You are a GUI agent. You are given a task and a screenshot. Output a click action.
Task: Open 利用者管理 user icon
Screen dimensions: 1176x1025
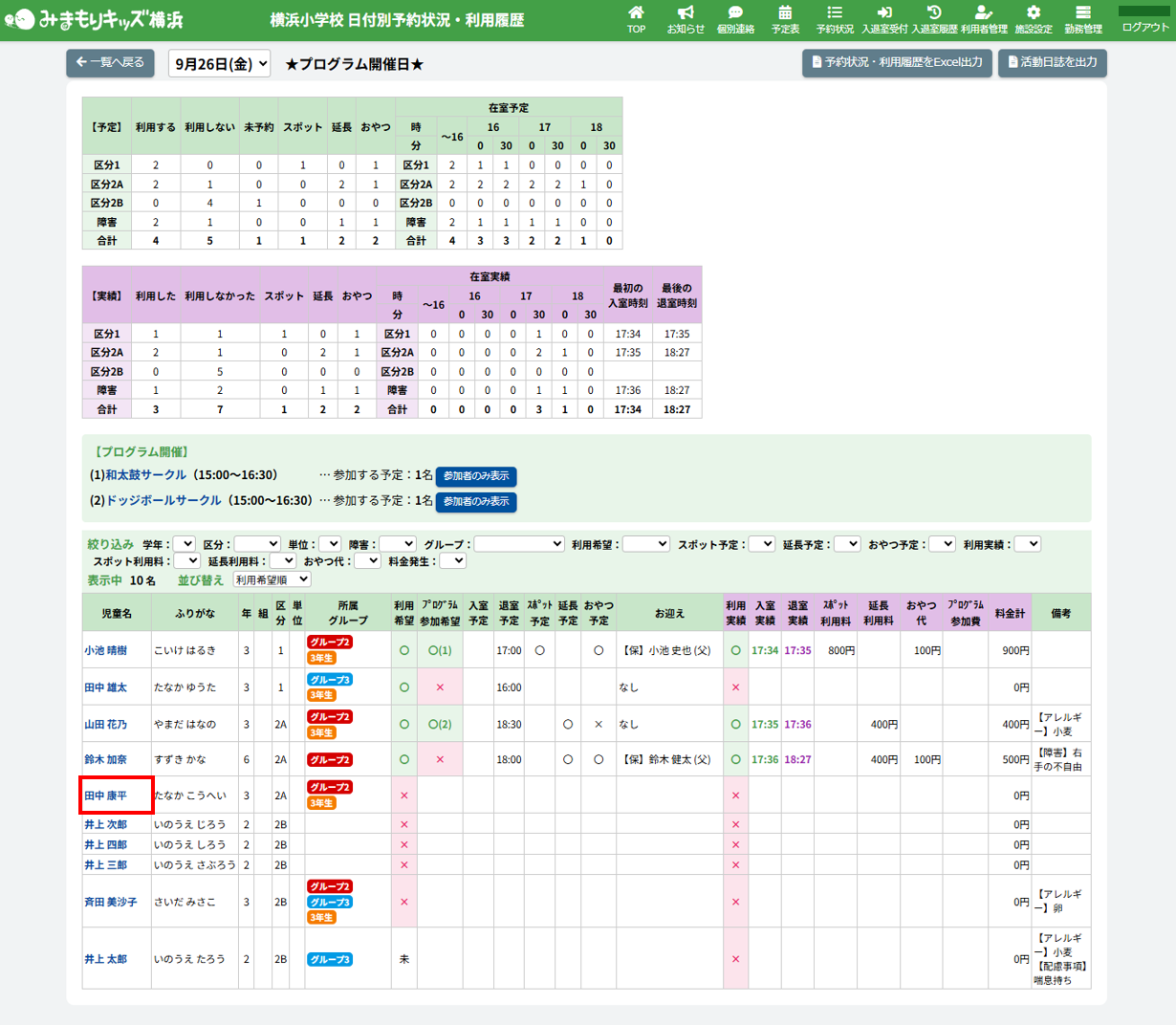coord(984,13)
